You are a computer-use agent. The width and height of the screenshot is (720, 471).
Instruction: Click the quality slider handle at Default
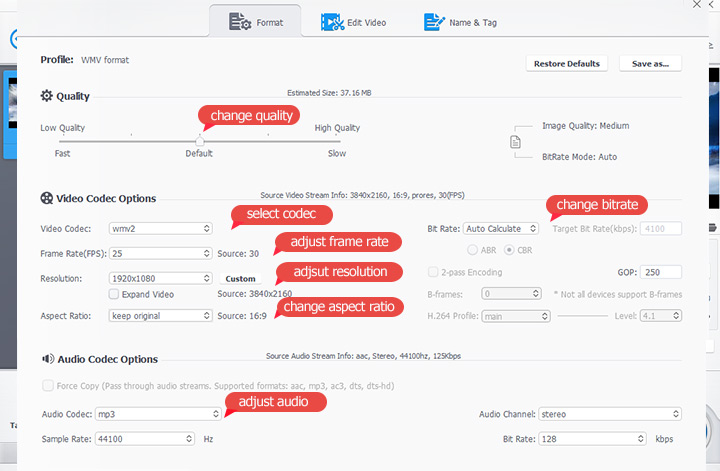pyautogui.click(x=200, y=141)
